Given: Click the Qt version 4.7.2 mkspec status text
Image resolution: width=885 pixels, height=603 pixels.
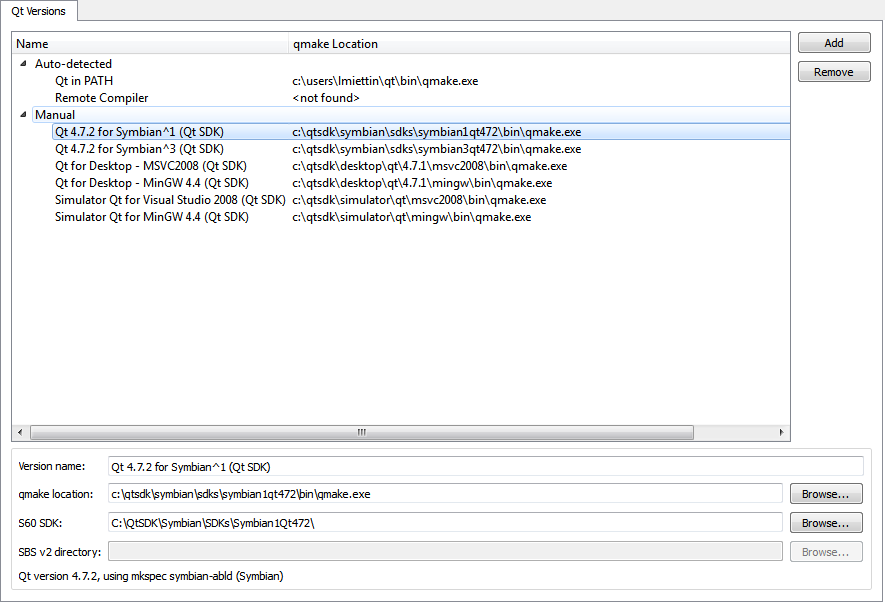Looking at the screenshot, I should (151, 576).
